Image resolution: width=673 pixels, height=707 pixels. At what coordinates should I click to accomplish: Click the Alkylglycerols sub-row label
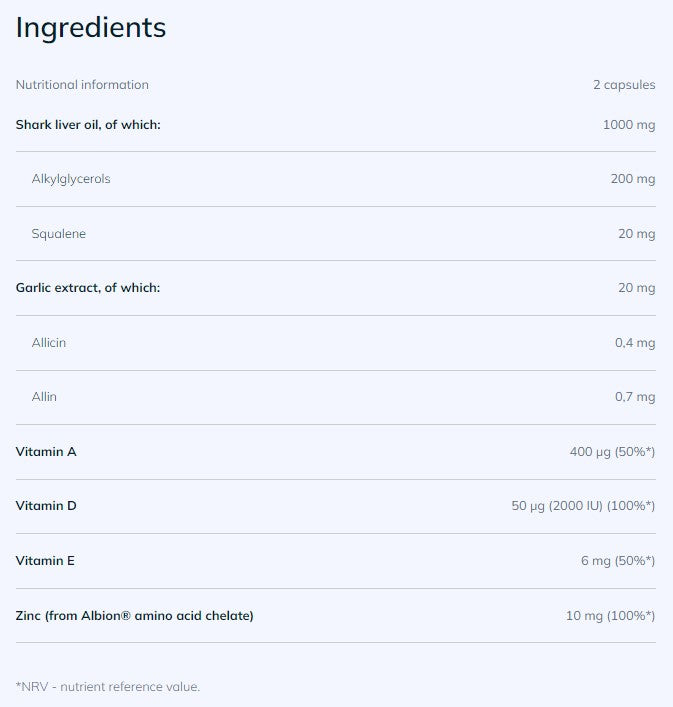click(71, 179)
